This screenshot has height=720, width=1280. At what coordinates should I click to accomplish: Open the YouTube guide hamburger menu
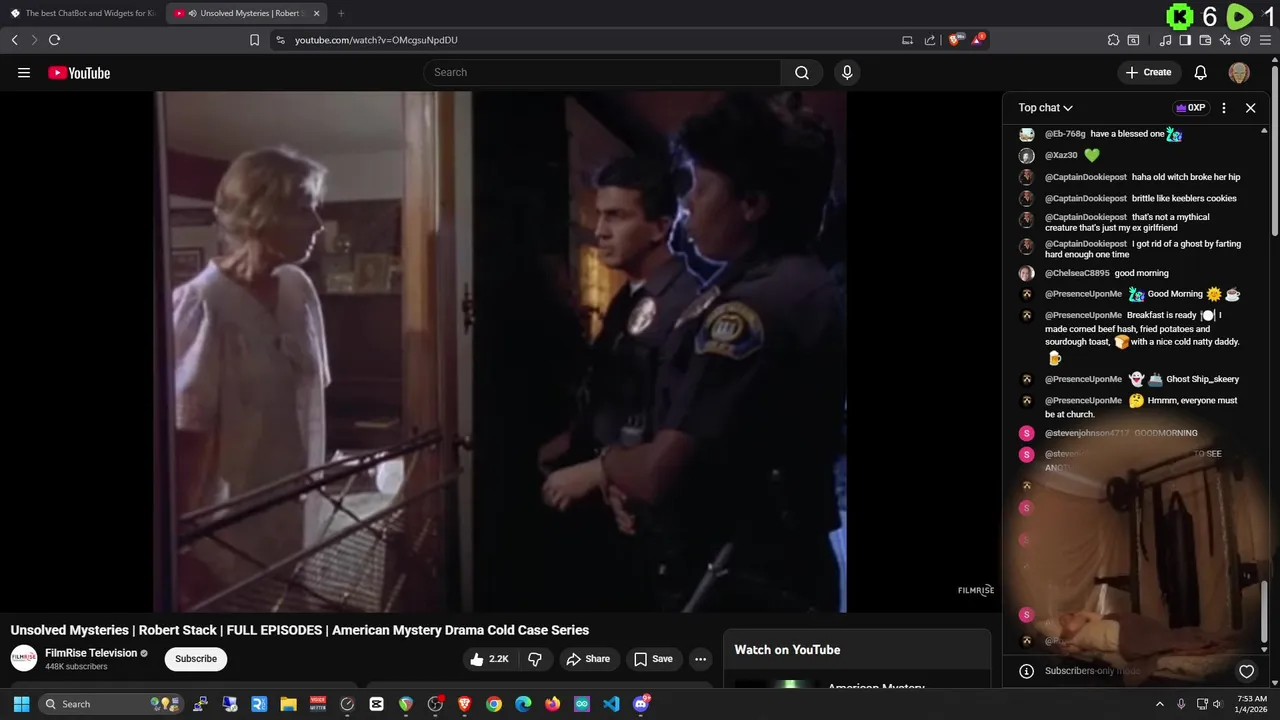pos(24,72)
